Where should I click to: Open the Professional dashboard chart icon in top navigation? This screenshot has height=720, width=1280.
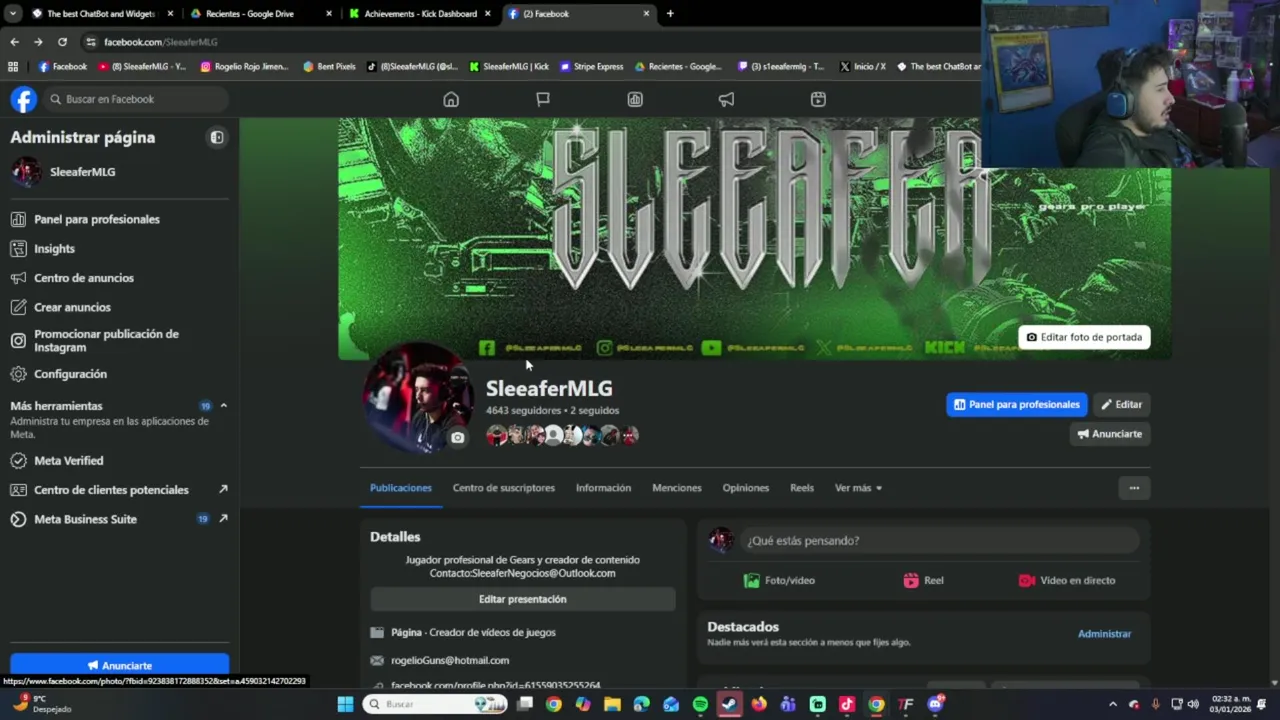[x=635, y=99]
